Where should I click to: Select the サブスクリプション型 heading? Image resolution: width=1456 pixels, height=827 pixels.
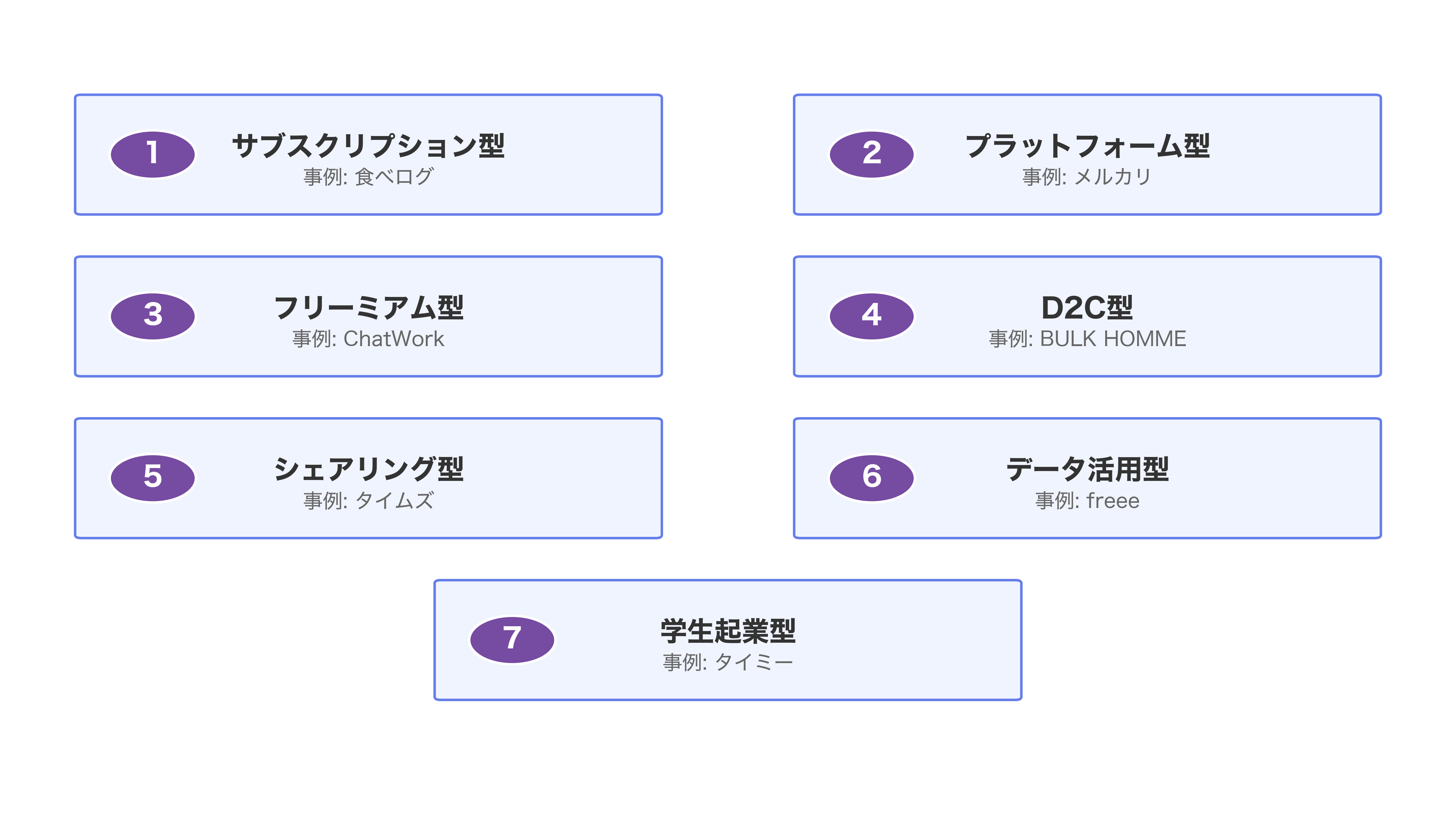(368, 145)
